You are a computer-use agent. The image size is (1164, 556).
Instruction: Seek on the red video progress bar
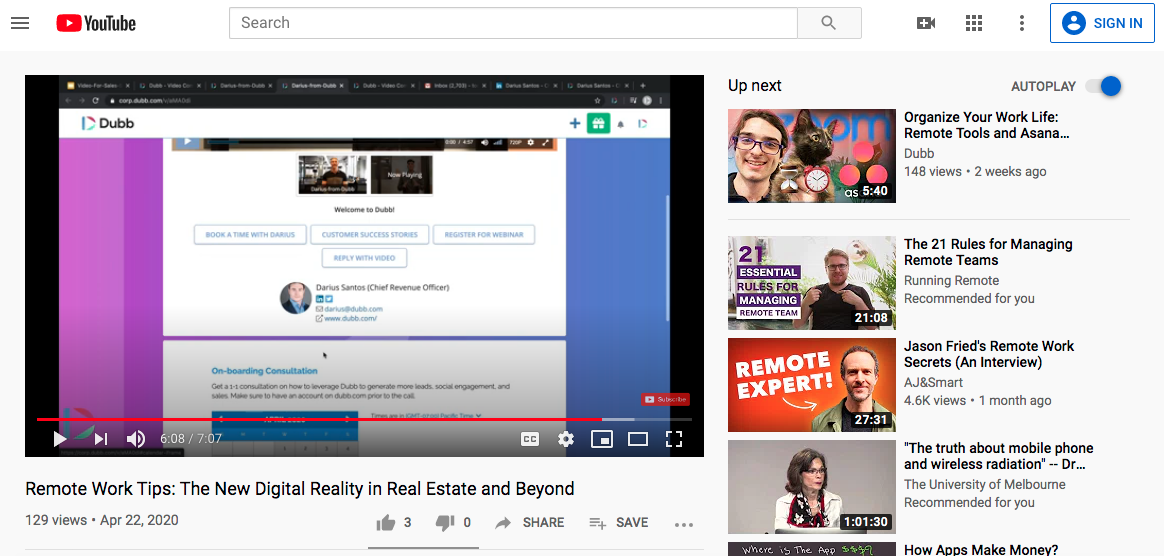point(364,419)
